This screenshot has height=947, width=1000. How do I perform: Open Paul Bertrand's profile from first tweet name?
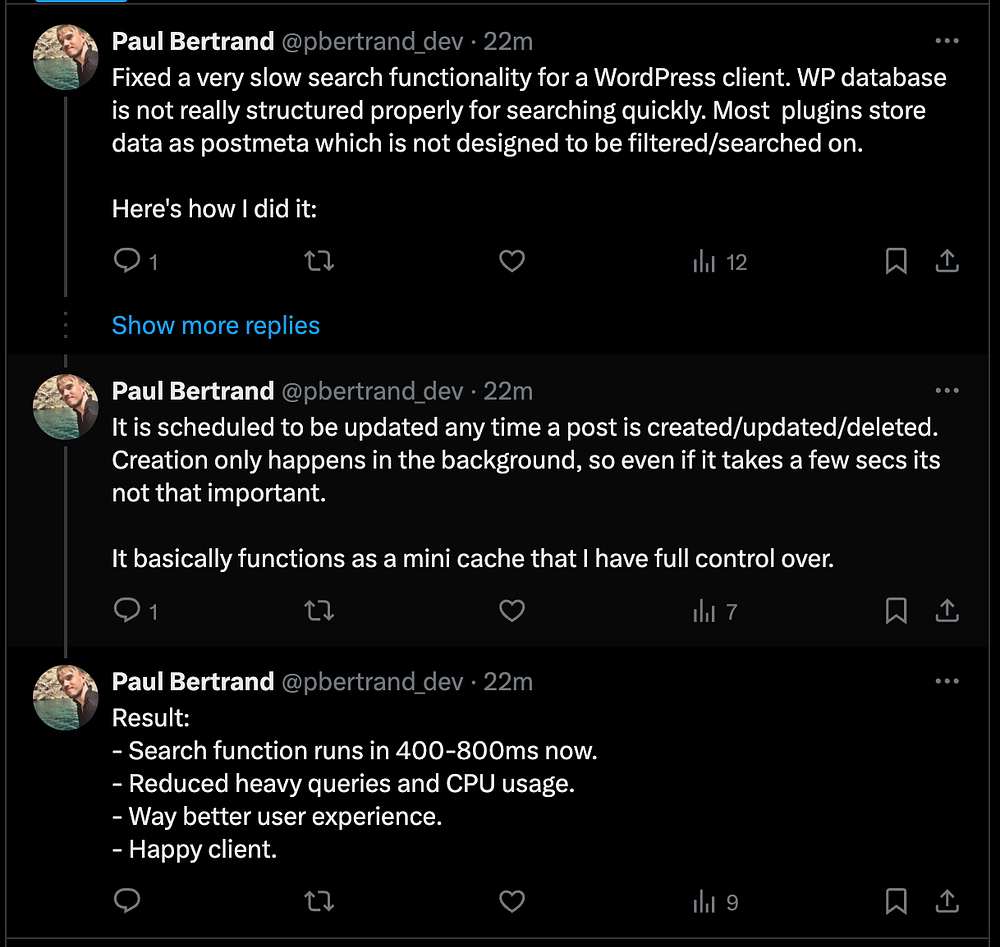tap(193, 41)
